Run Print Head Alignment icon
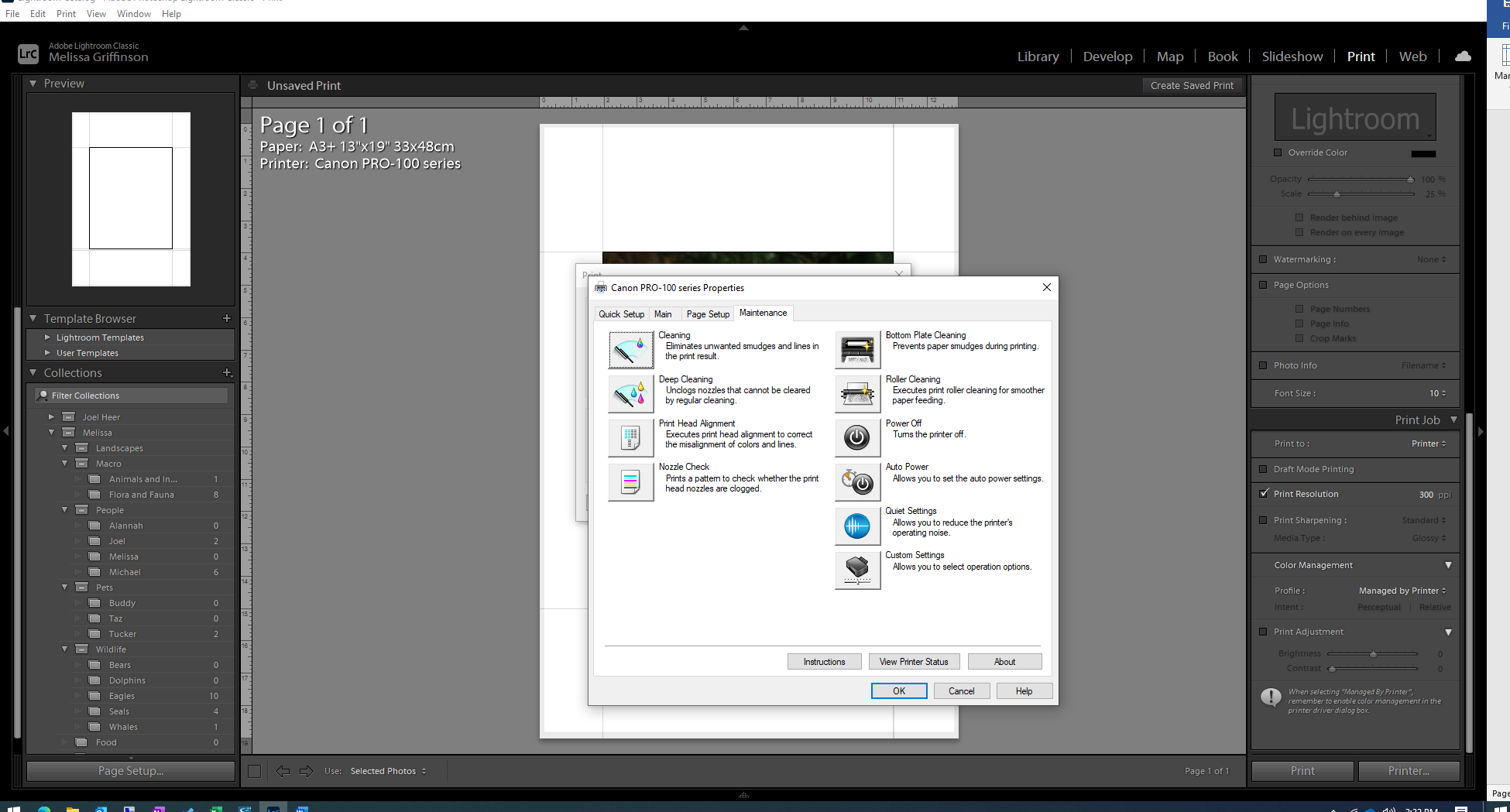1510x812 pixels. pos(630,438)
